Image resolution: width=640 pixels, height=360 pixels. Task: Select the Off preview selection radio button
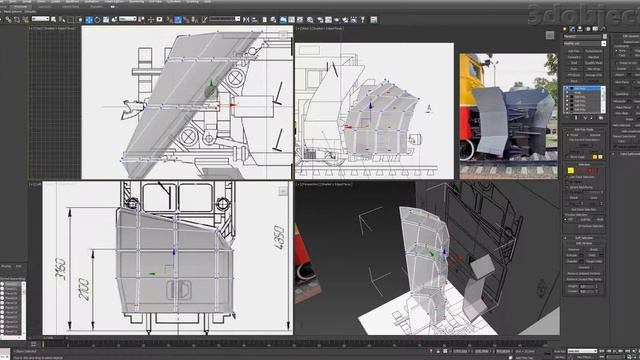click(x=566, y=220)
